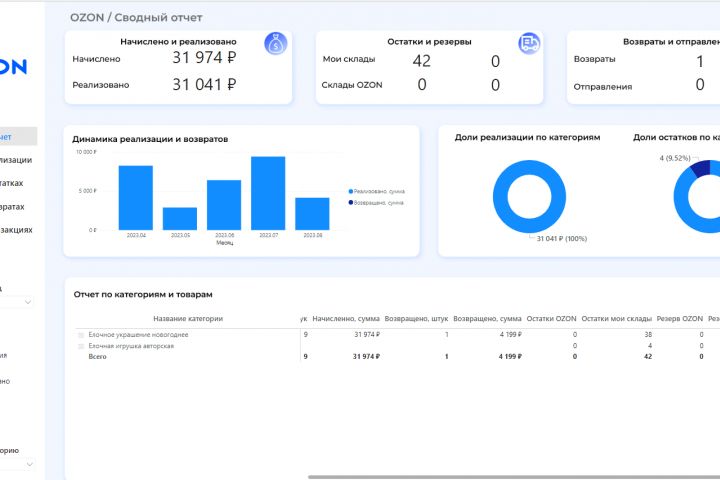Viewport: 720px width, 480px height.
Task: Click the 'Реализовано, сумма' legend marker
Action: [351, 191]
